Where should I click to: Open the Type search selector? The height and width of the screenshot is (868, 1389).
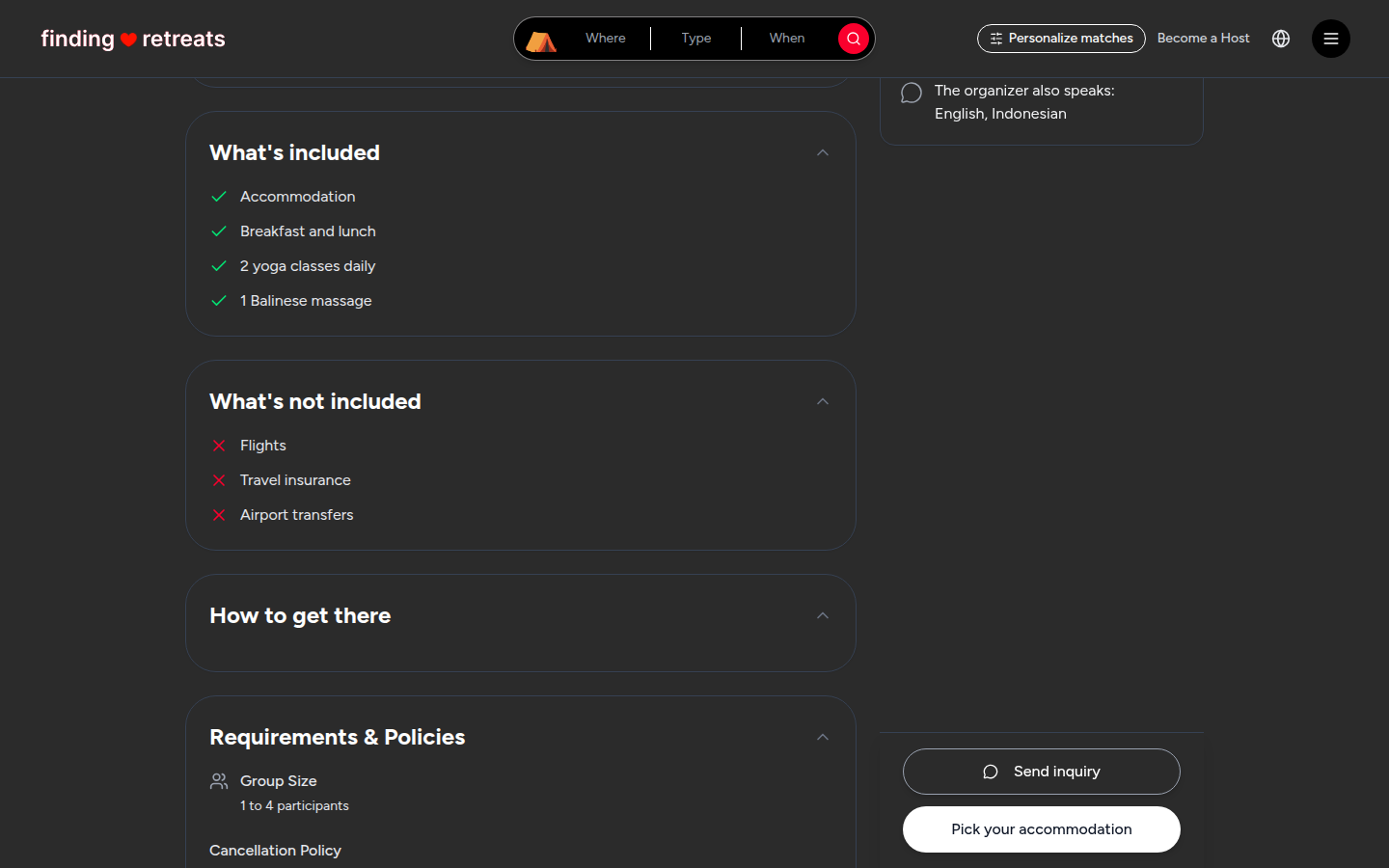(696, 39)
